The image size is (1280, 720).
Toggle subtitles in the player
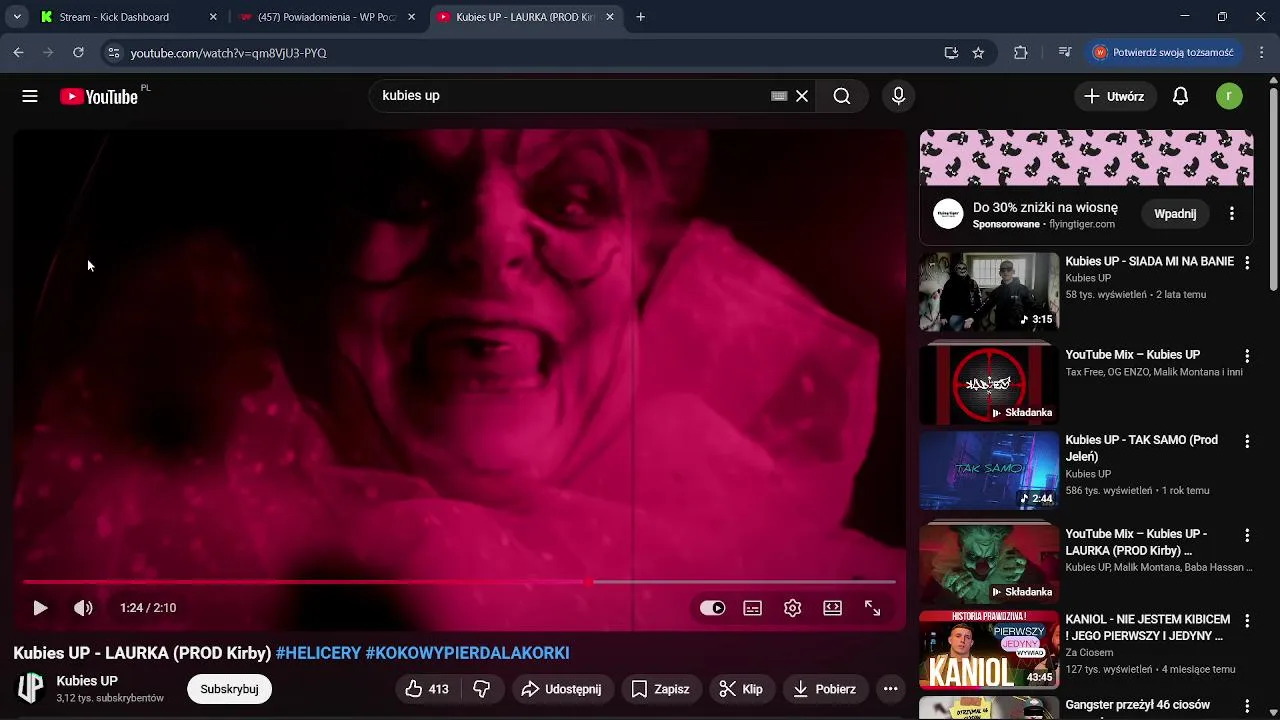coord(752,608)
